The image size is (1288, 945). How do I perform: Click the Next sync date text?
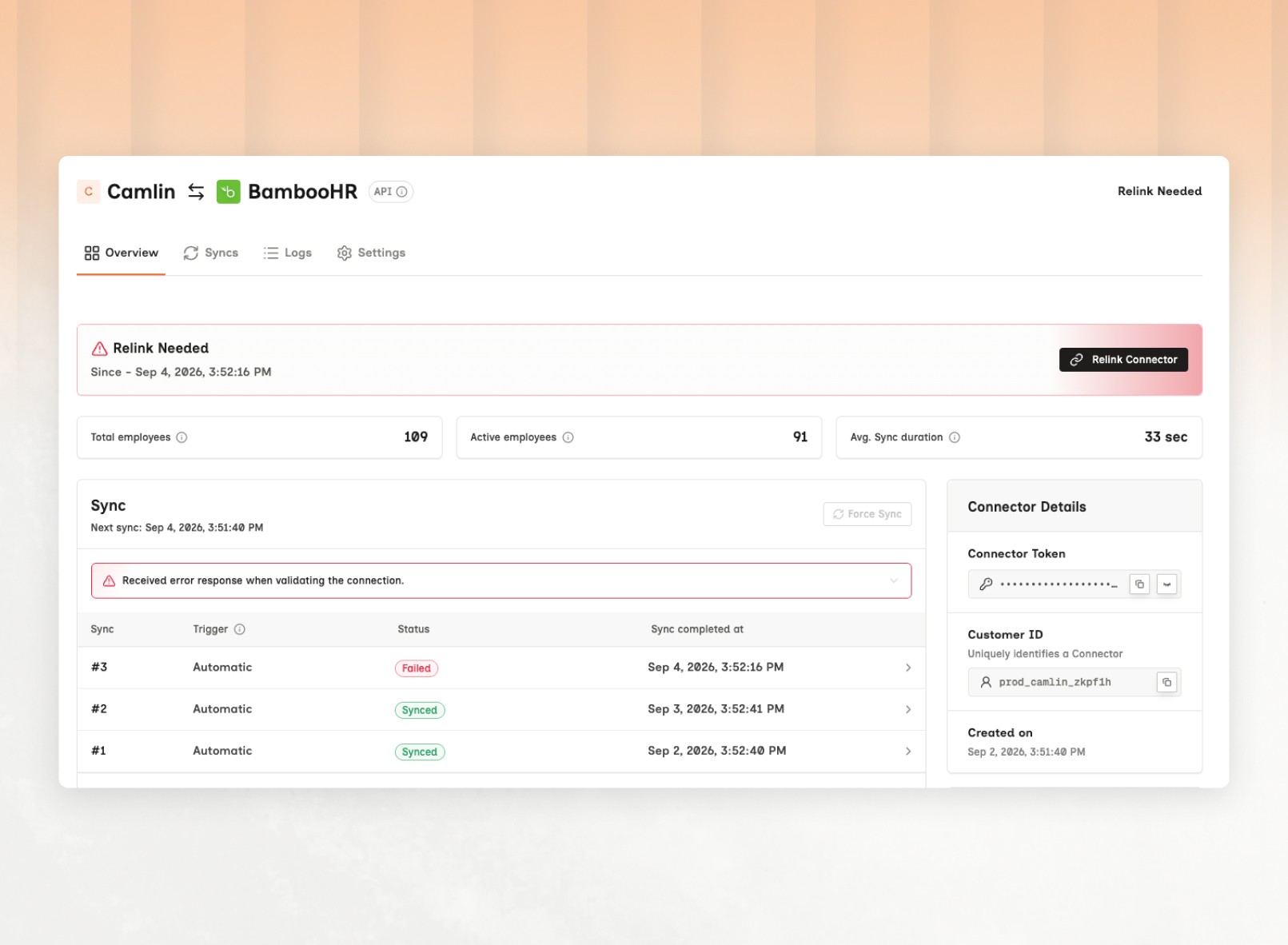[x=177, y=528]
